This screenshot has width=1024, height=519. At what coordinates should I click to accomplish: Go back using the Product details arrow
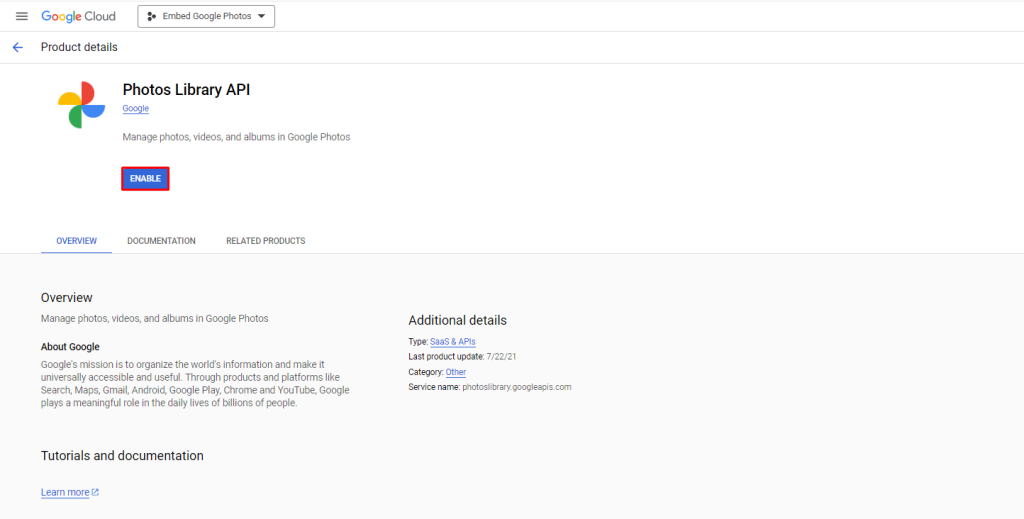point(18,47)
